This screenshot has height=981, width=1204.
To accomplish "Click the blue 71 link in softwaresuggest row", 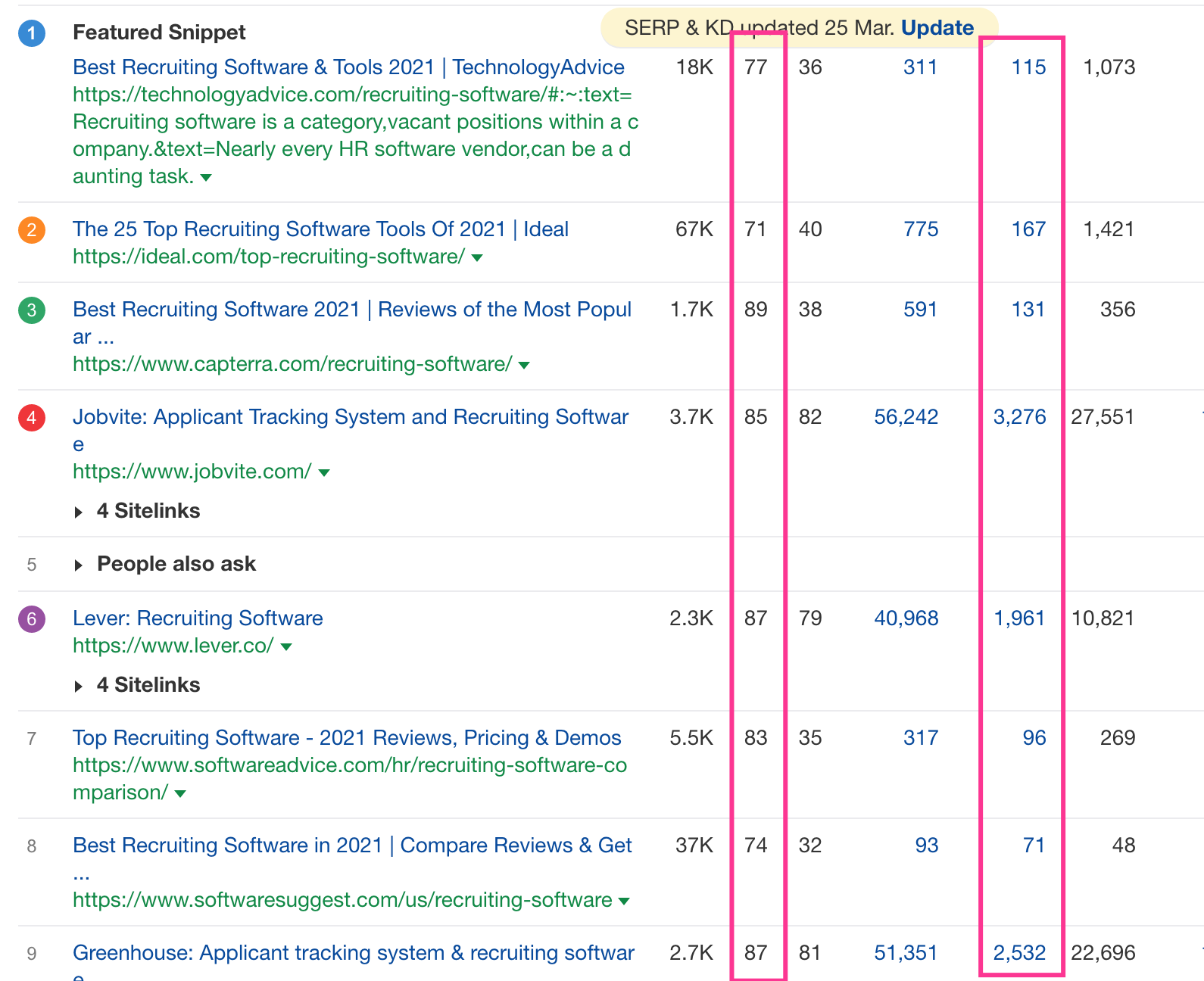I will click(1034, 846).
